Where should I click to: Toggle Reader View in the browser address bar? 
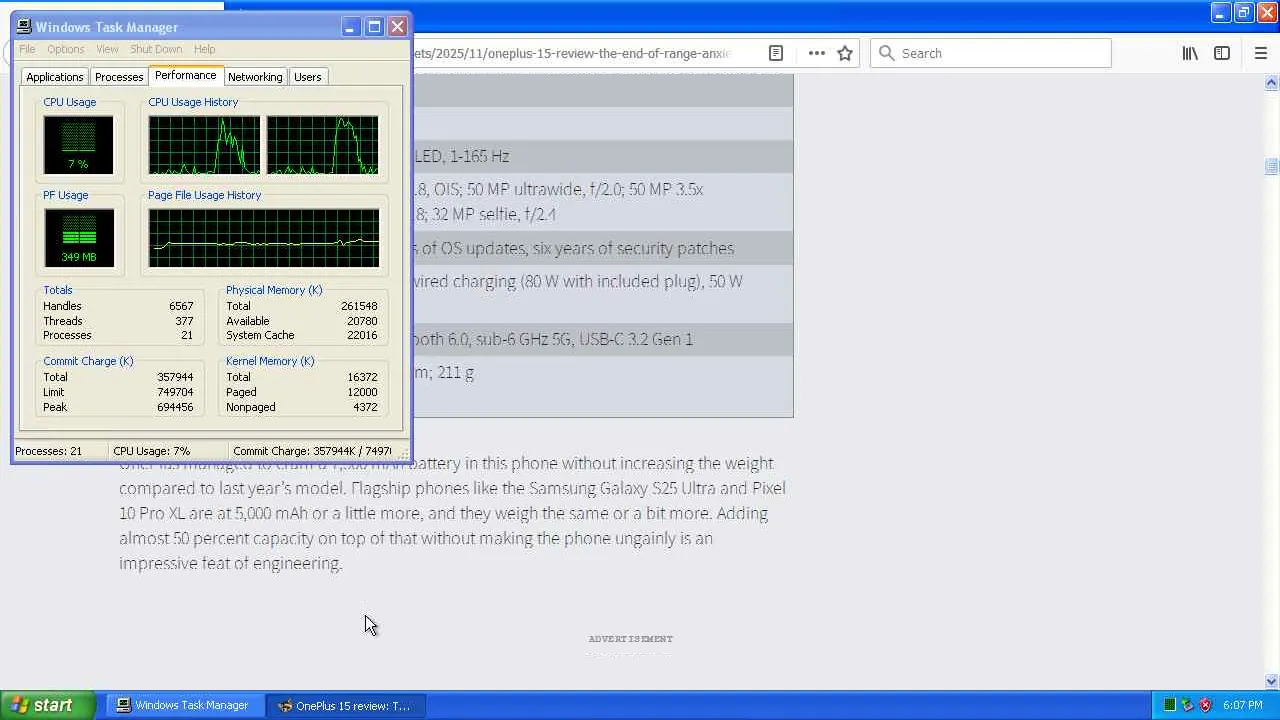[x=775, y=53]
